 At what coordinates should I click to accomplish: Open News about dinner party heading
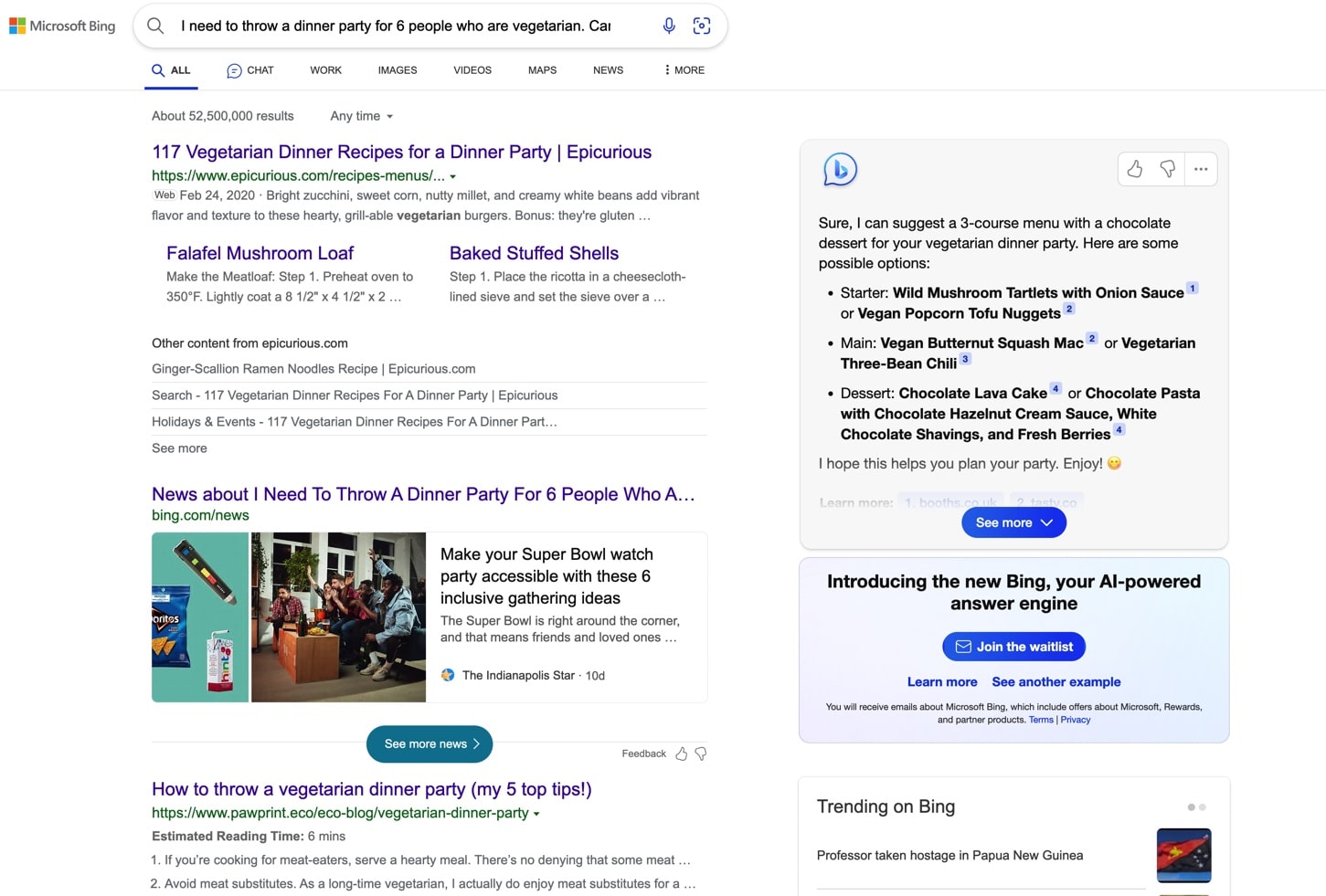(423, 494)
